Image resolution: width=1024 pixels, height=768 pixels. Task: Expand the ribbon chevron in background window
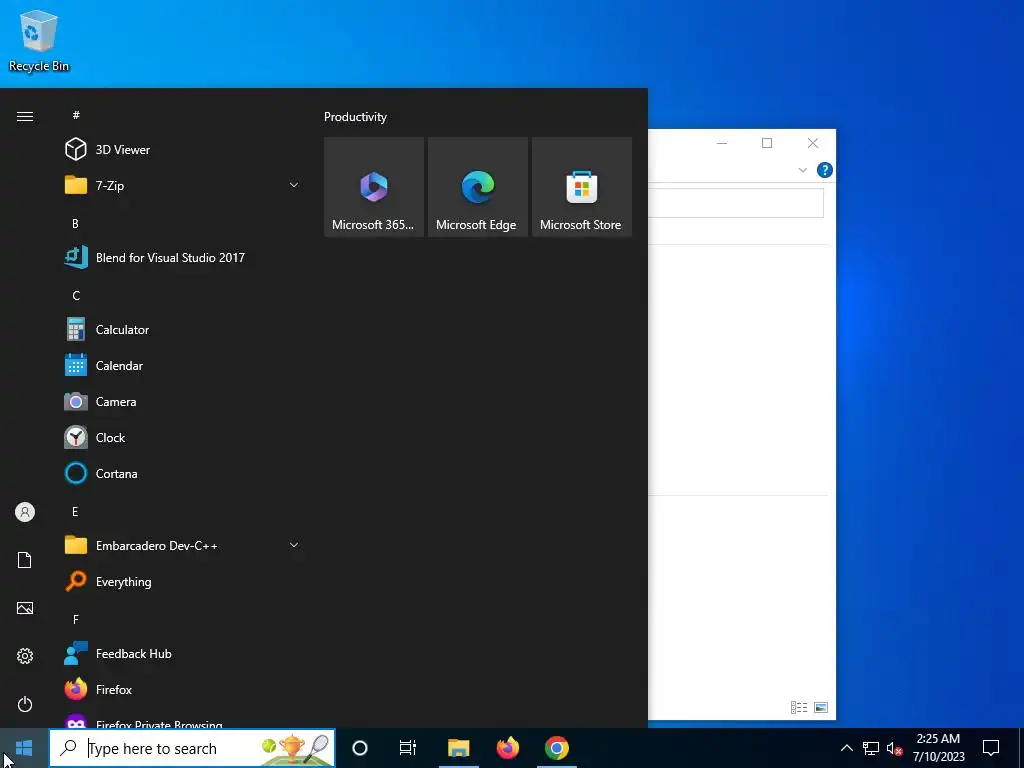(803, 170)
